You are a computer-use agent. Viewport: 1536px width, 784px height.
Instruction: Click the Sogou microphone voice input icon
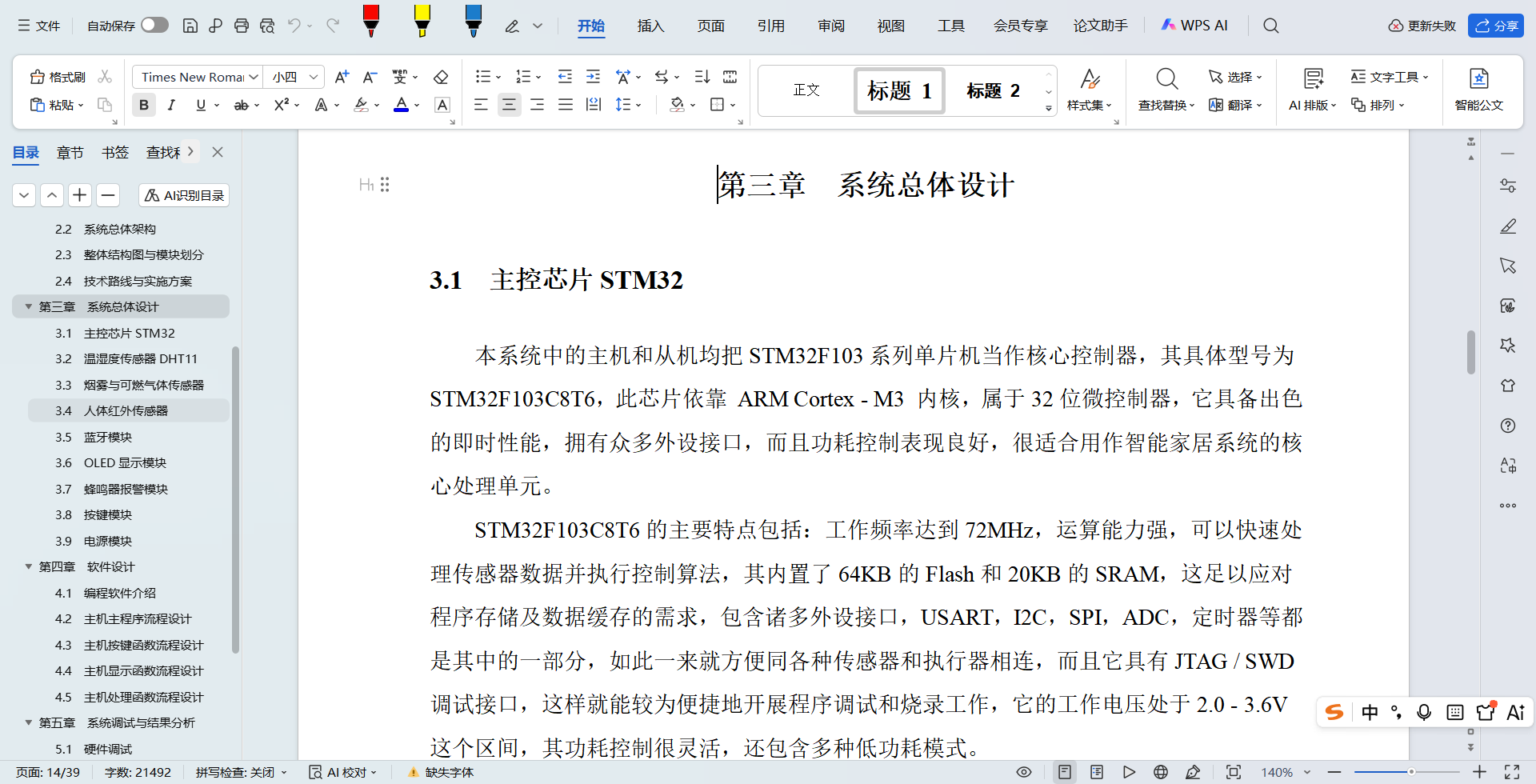pyautogui.click(x=1424, y=712)
